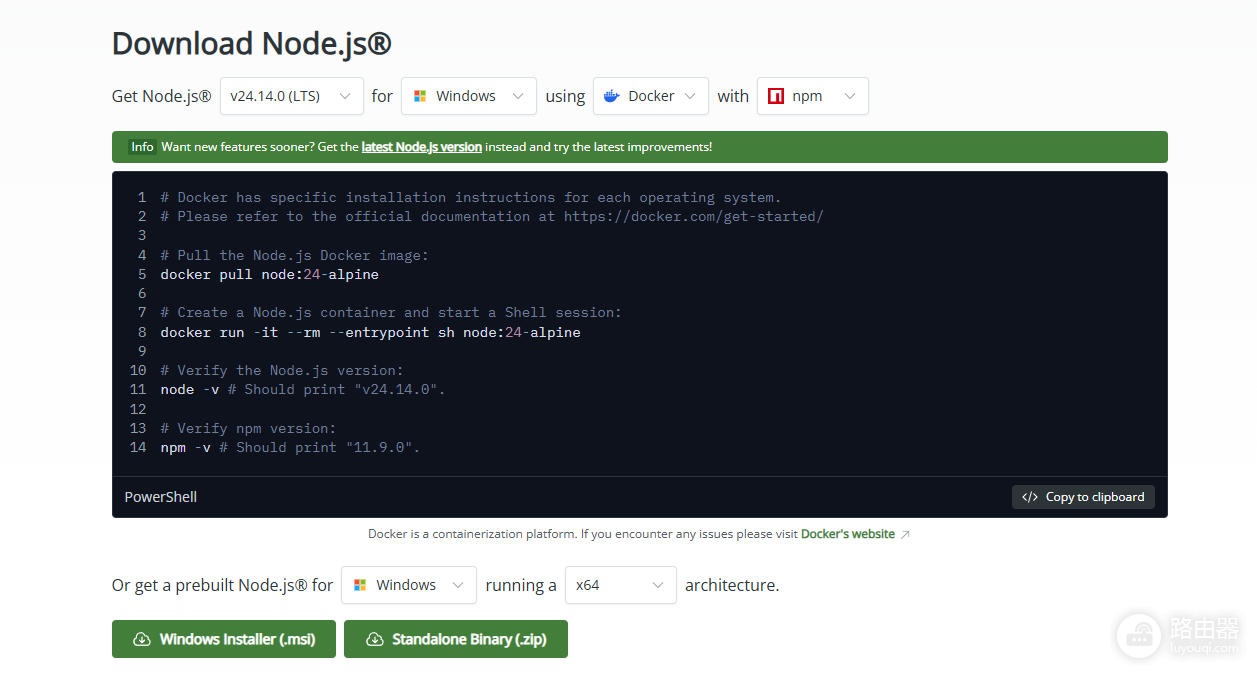This screenshot has width=1257, height=676.
Task: Open Docker's website link
Action: pos(847,534)
